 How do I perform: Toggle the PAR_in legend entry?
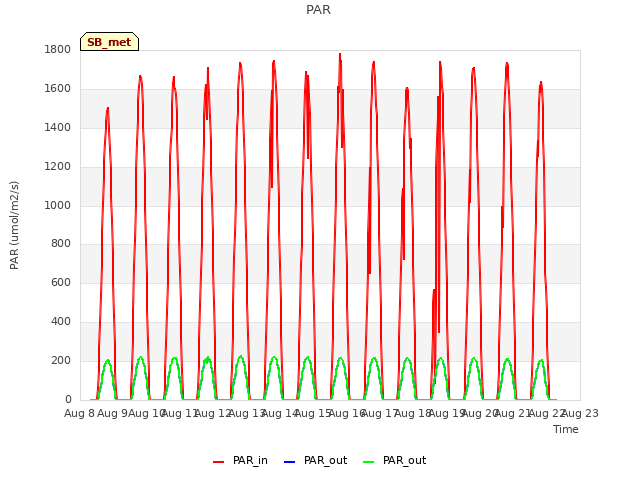tap(240, 460)
